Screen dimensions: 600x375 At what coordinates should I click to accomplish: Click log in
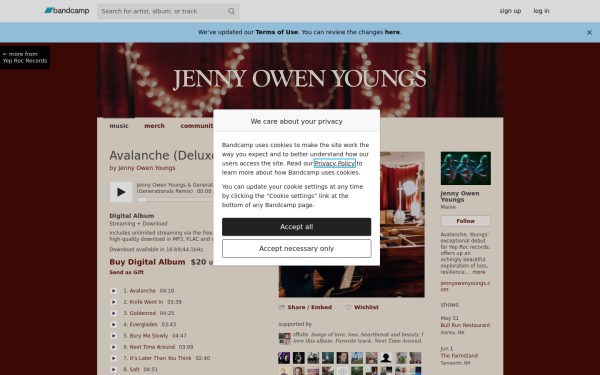(x=541, y=11)
